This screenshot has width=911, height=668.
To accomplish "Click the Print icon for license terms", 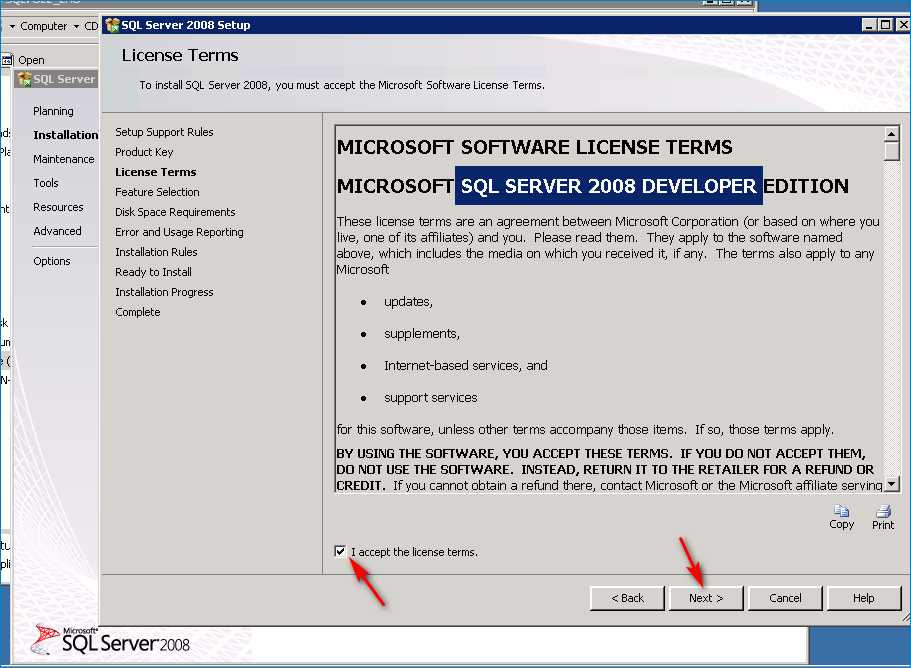I will coord(883,511).
